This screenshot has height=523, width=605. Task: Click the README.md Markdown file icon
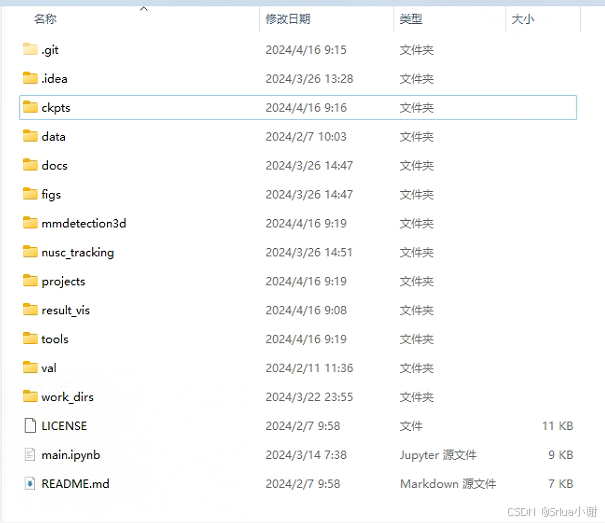pyautogui.click(x=30, y=483)
